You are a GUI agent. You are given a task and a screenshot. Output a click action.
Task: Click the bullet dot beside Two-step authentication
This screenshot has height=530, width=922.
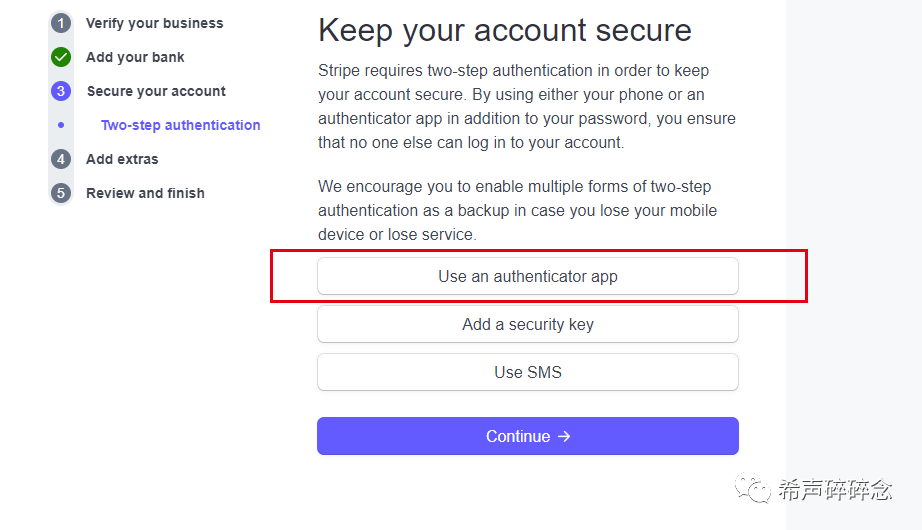click(x=61, y=125)
